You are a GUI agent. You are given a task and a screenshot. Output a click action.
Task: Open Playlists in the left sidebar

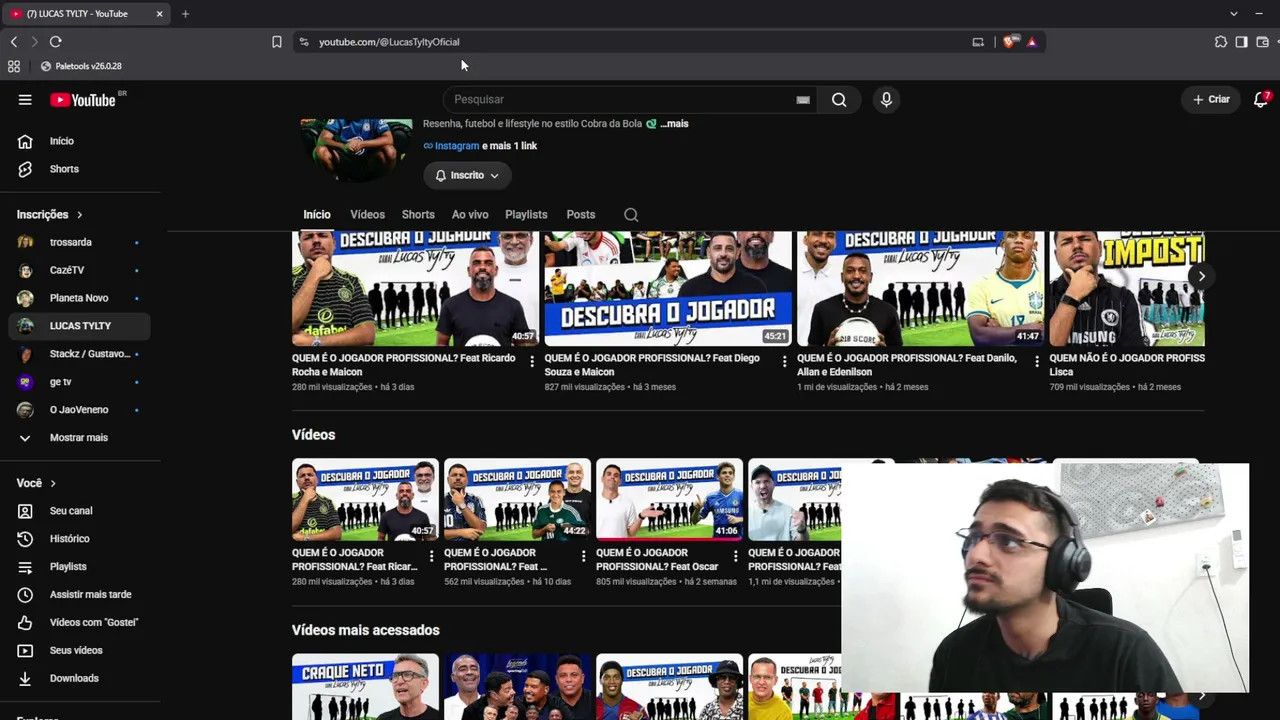pyautogui.click(x=80, y=567)
